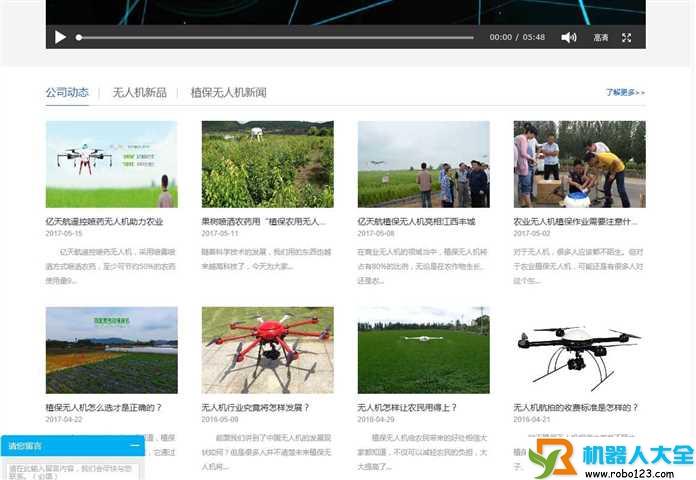Open article 无人机怎样让农民用得上？
This screenshot has width=696, height=480.
click(x=407, y=407)
